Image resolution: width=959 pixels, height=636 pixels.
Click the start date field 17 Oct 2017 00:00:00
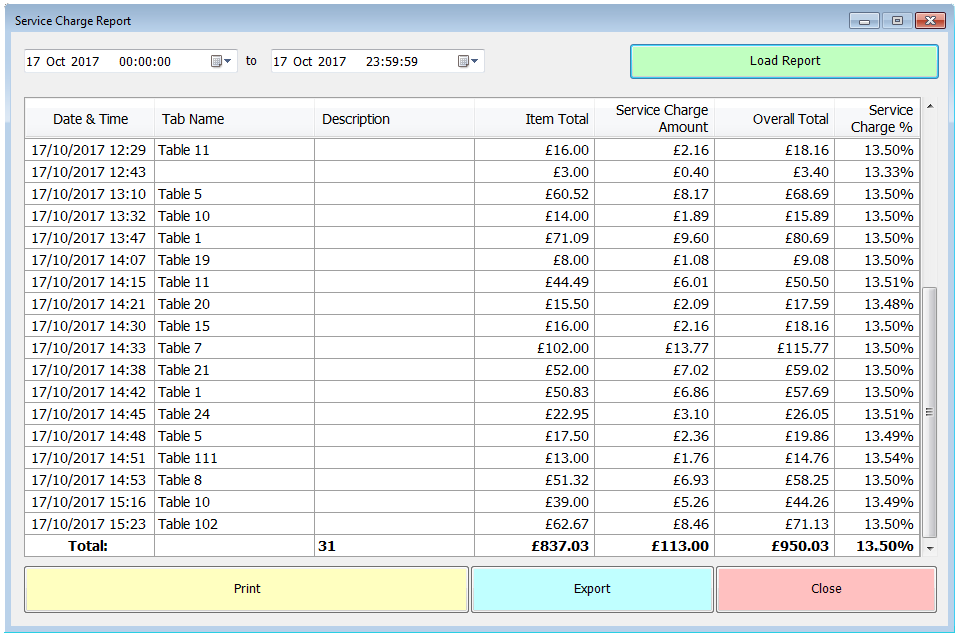130,61
